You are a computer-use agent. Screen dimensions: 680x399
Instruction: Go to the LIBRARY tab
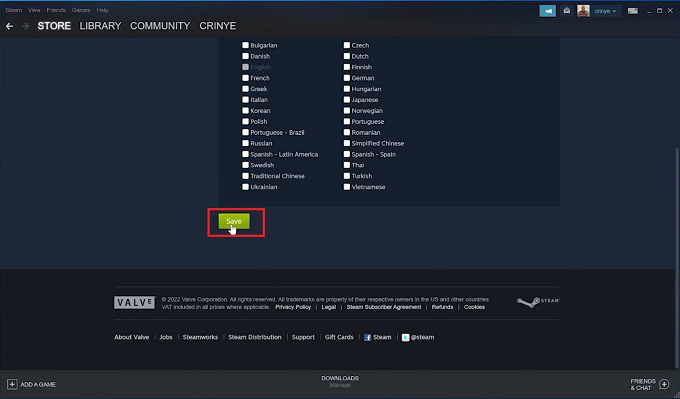(x=100, y=26)
